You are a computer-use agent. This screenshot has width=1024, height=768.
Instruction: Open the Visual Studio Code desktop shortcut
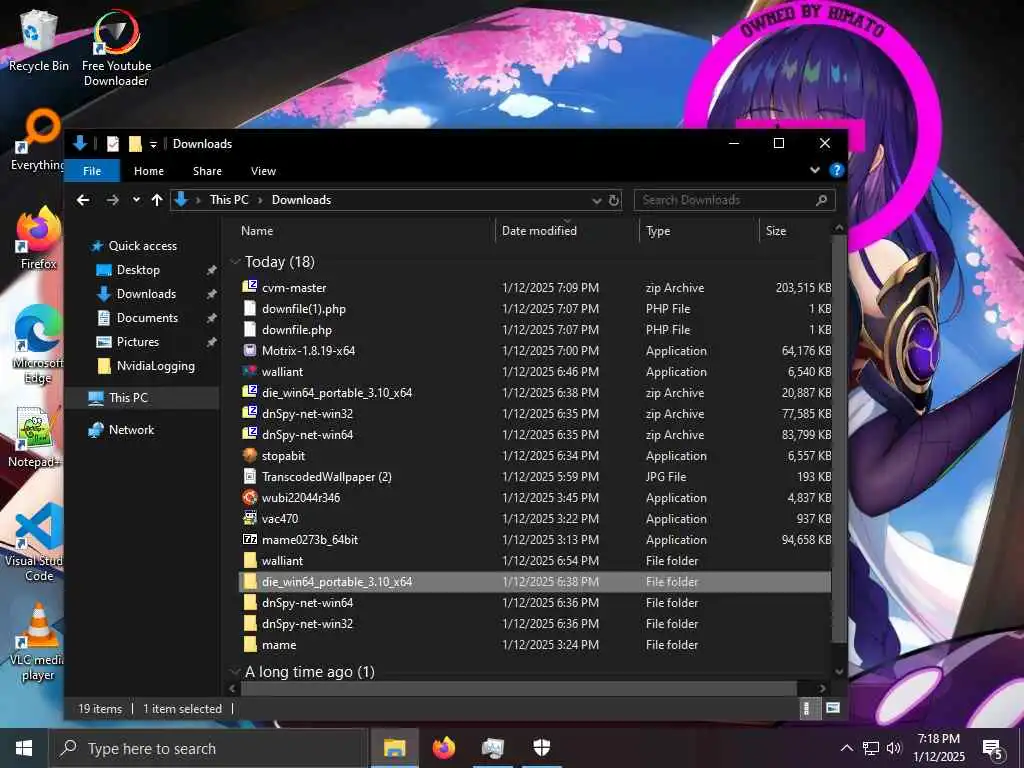pyautogui.click(x=38, y=543)
